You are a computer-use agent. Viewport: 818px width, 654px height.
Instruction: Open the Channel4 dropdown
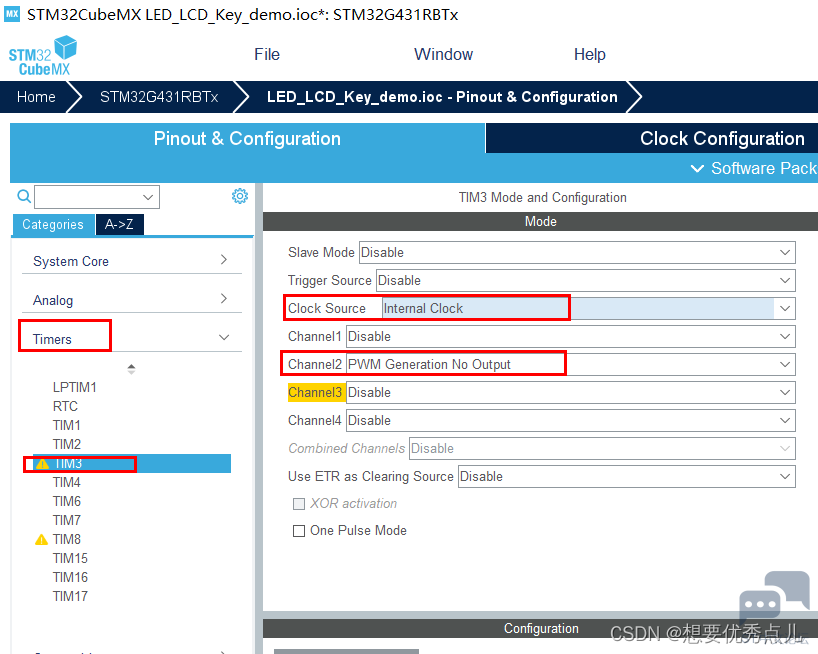[571, 421]
